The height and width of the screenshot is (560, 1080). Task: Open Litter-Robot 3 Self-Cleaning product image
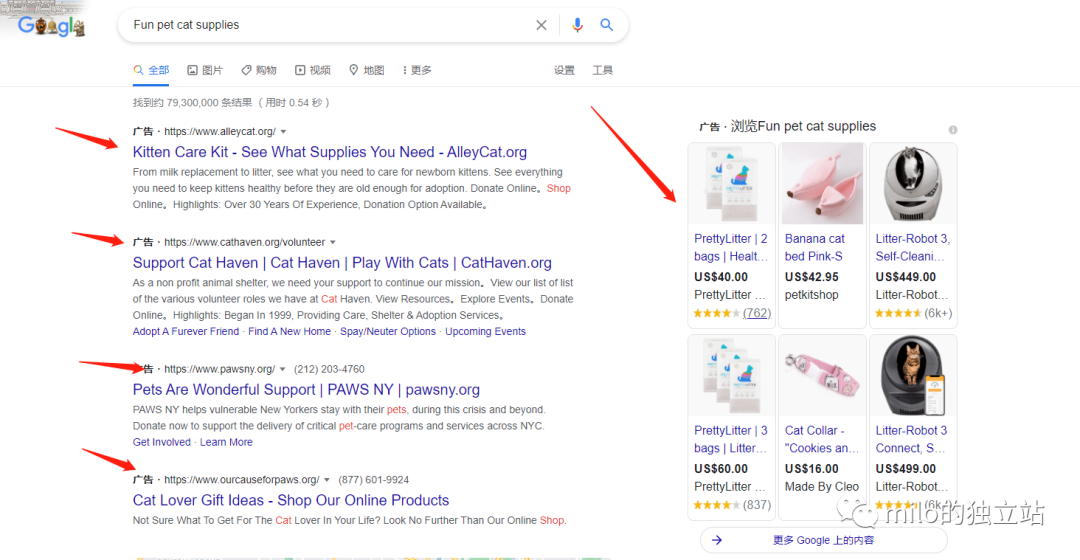coord(913,184)
